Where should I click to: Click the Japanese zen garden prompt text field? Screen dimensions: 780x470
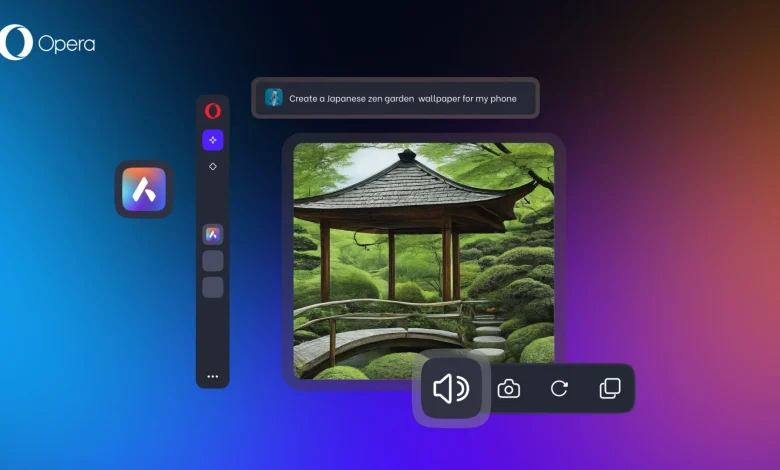402,99
